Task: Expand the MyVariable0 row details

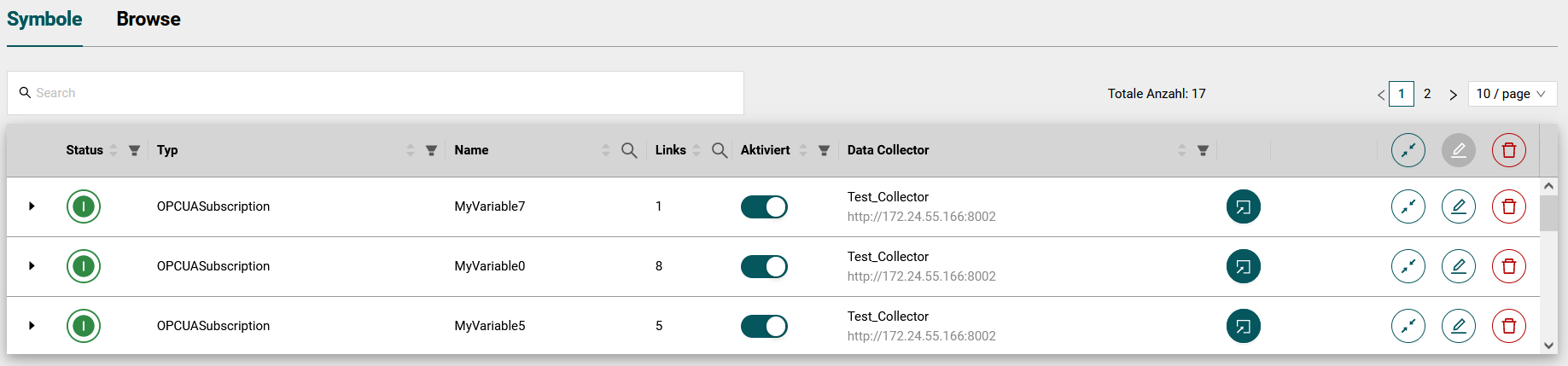Action: pos(32,266)
